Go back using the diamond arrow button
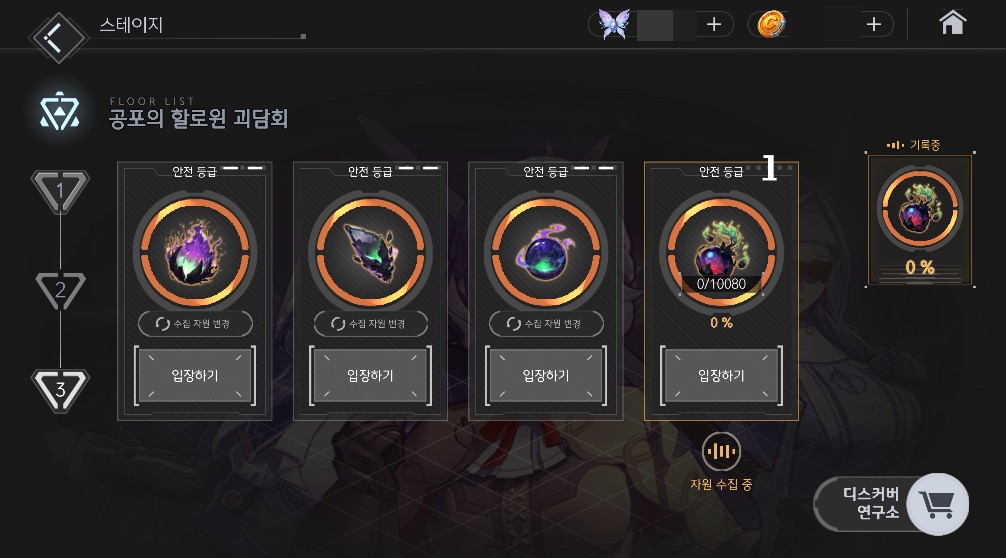Screen dimensions: 1006x558 [x=58, y=38]
